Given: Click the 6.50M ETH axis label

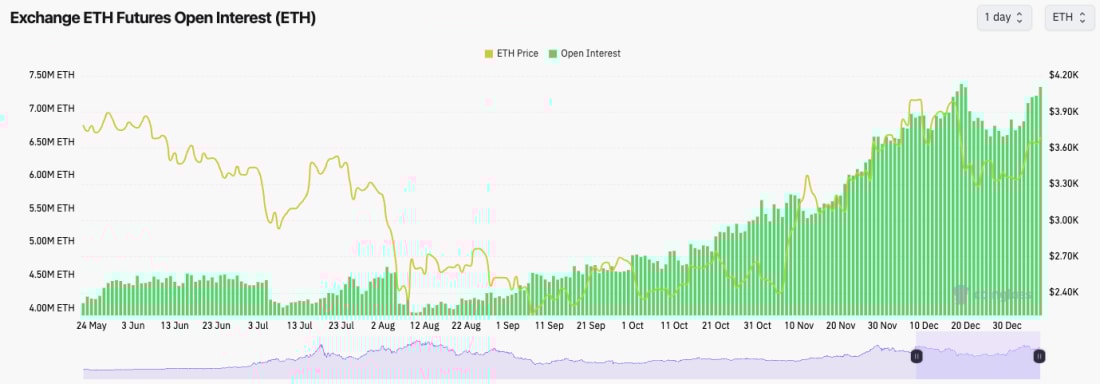Looking at the screenshot, I should coord(52,142).
